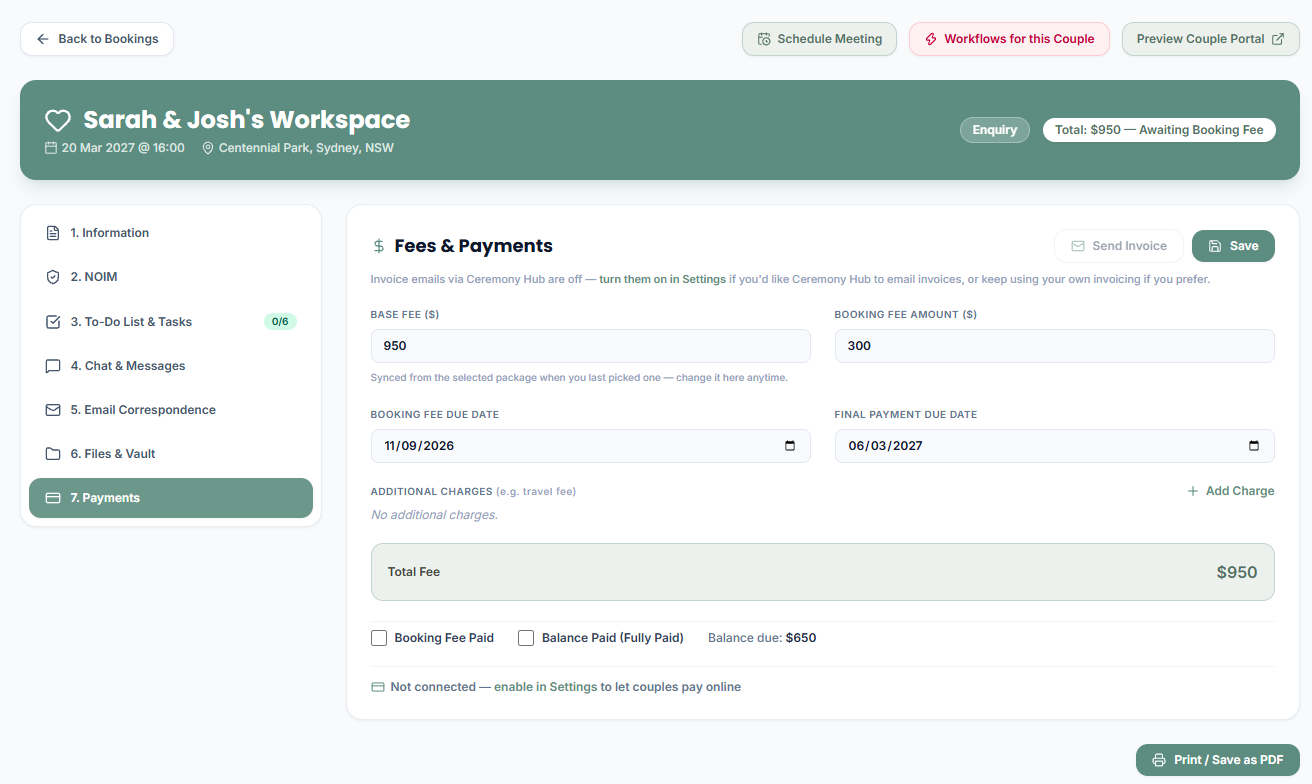Viewport: 1312px width, 784px height.
Task: Click the document icon next to Information
Action: click(x=53, y=233)
